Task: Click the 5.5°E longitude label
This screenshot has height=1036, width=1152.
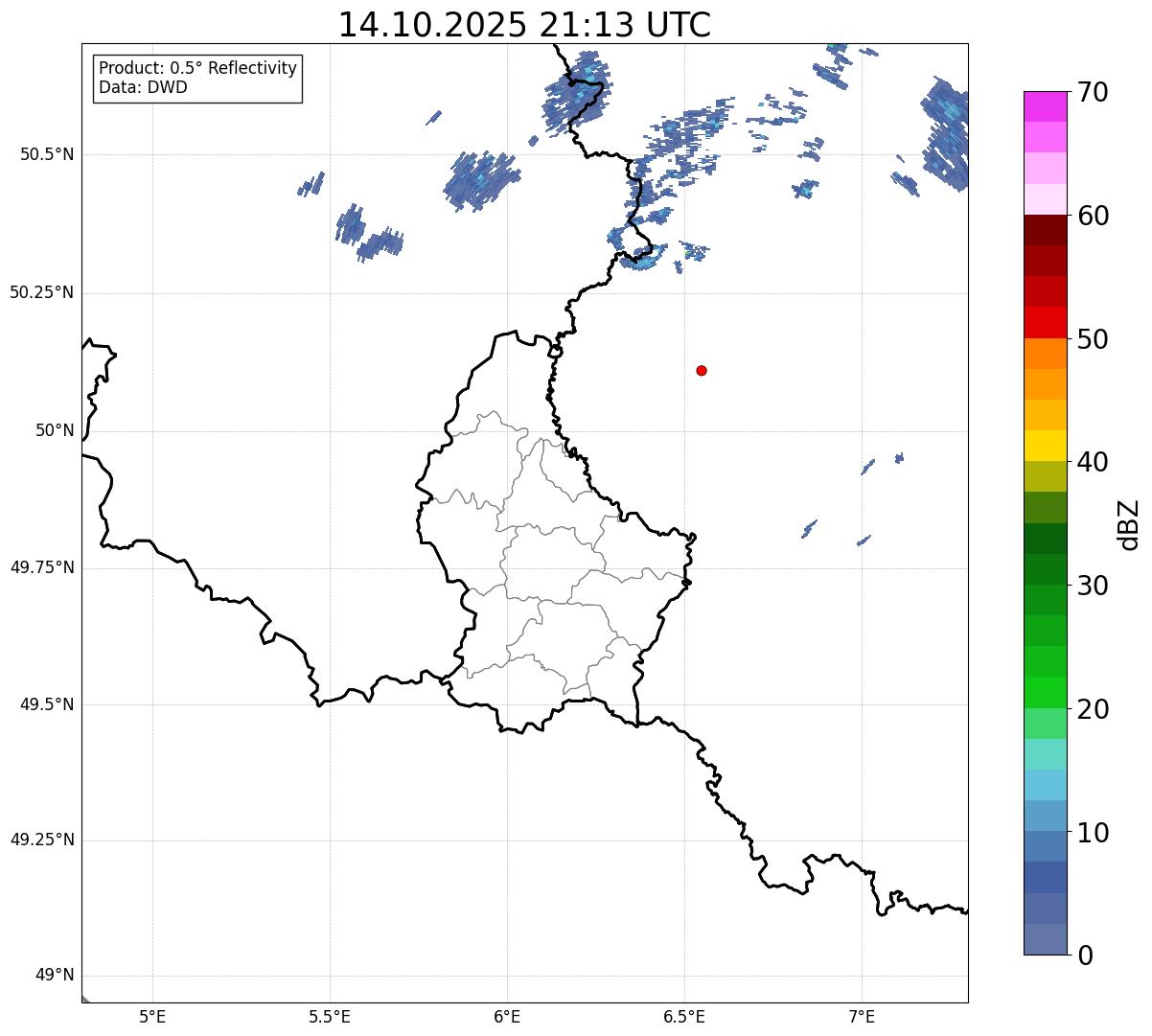Action: point(330,1017)
